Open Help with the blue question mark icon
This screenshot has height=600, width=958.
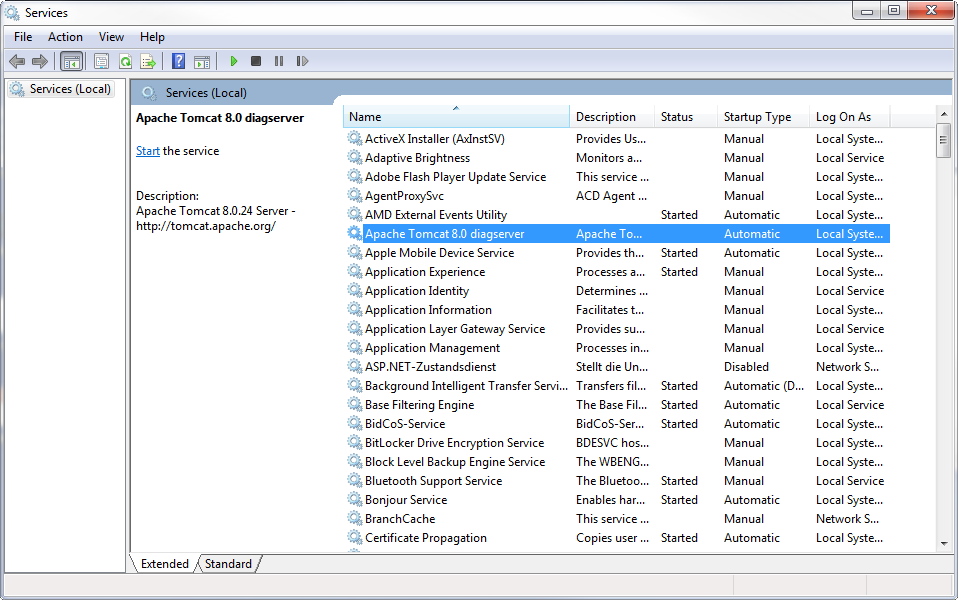(178, 61)
